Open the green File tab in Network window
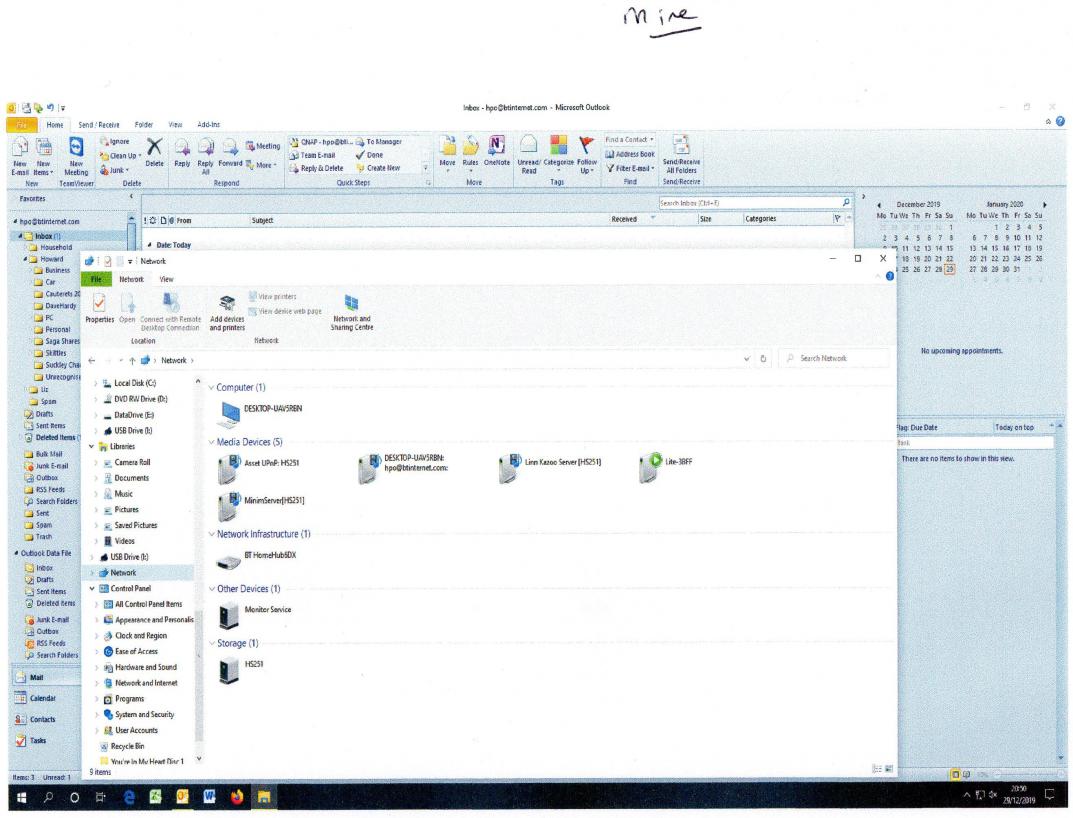This screenshot has height=818, width=1073. point(96,279)
